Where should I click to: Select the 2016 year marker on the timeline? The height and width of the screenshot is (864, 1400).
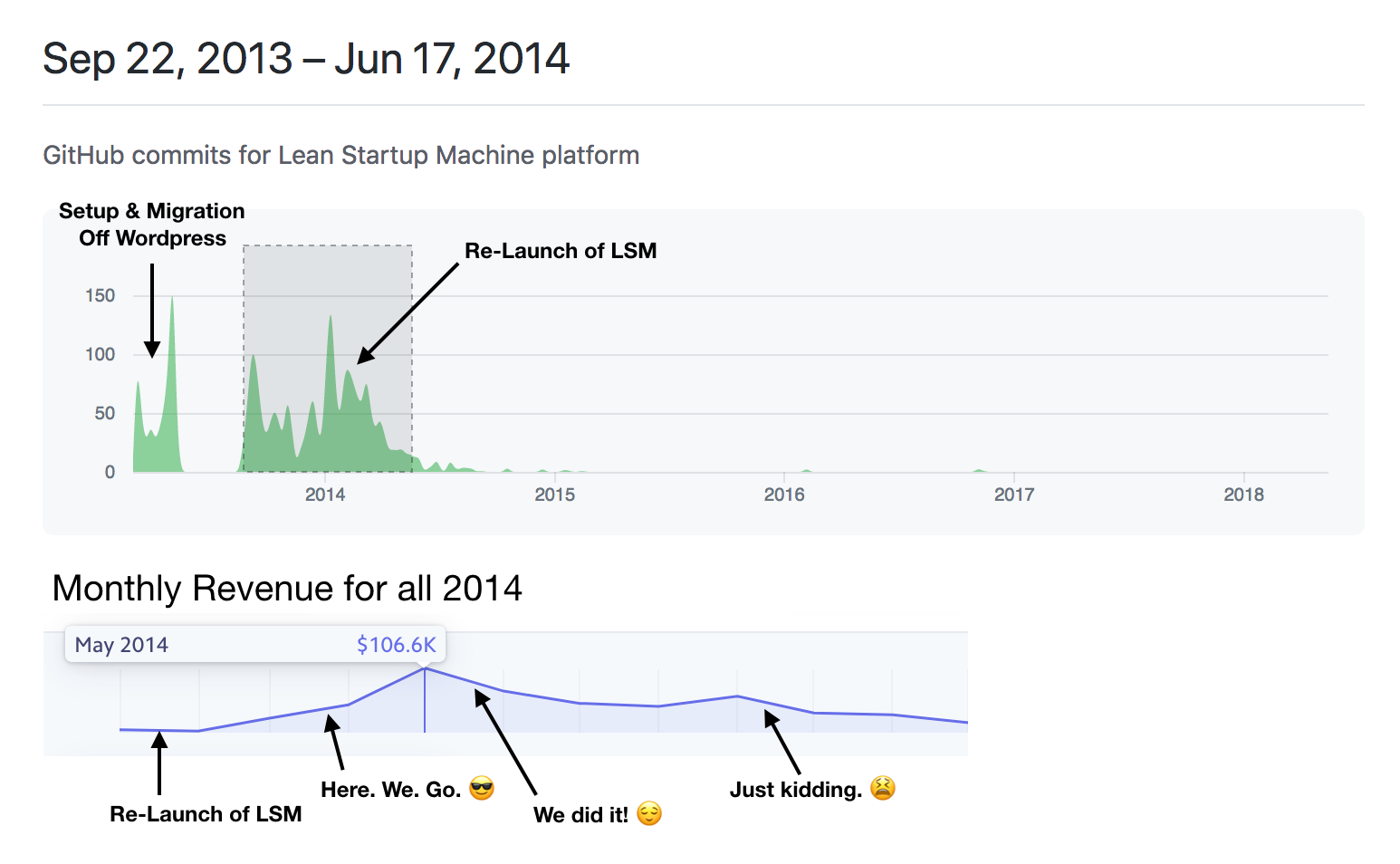(x=784, y=494)
